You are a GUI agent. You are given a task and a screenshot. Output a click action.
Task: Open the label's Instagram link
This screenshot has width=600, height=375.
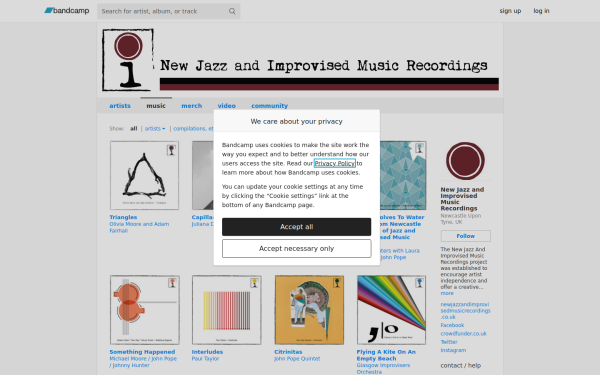coord(453,351)
